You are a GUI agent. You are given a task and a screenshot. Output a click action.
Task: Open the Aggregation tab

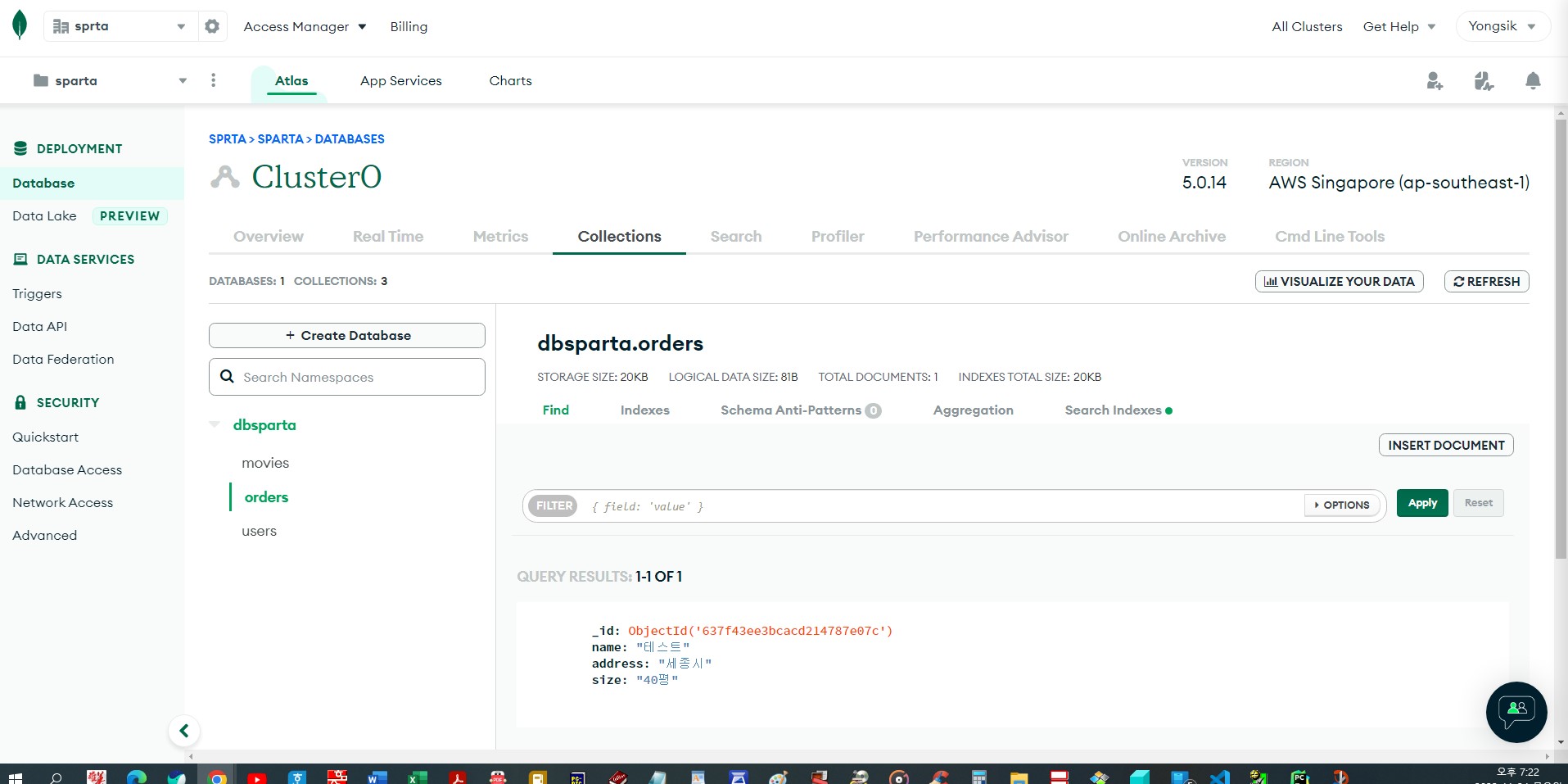[x=974, y=410]
